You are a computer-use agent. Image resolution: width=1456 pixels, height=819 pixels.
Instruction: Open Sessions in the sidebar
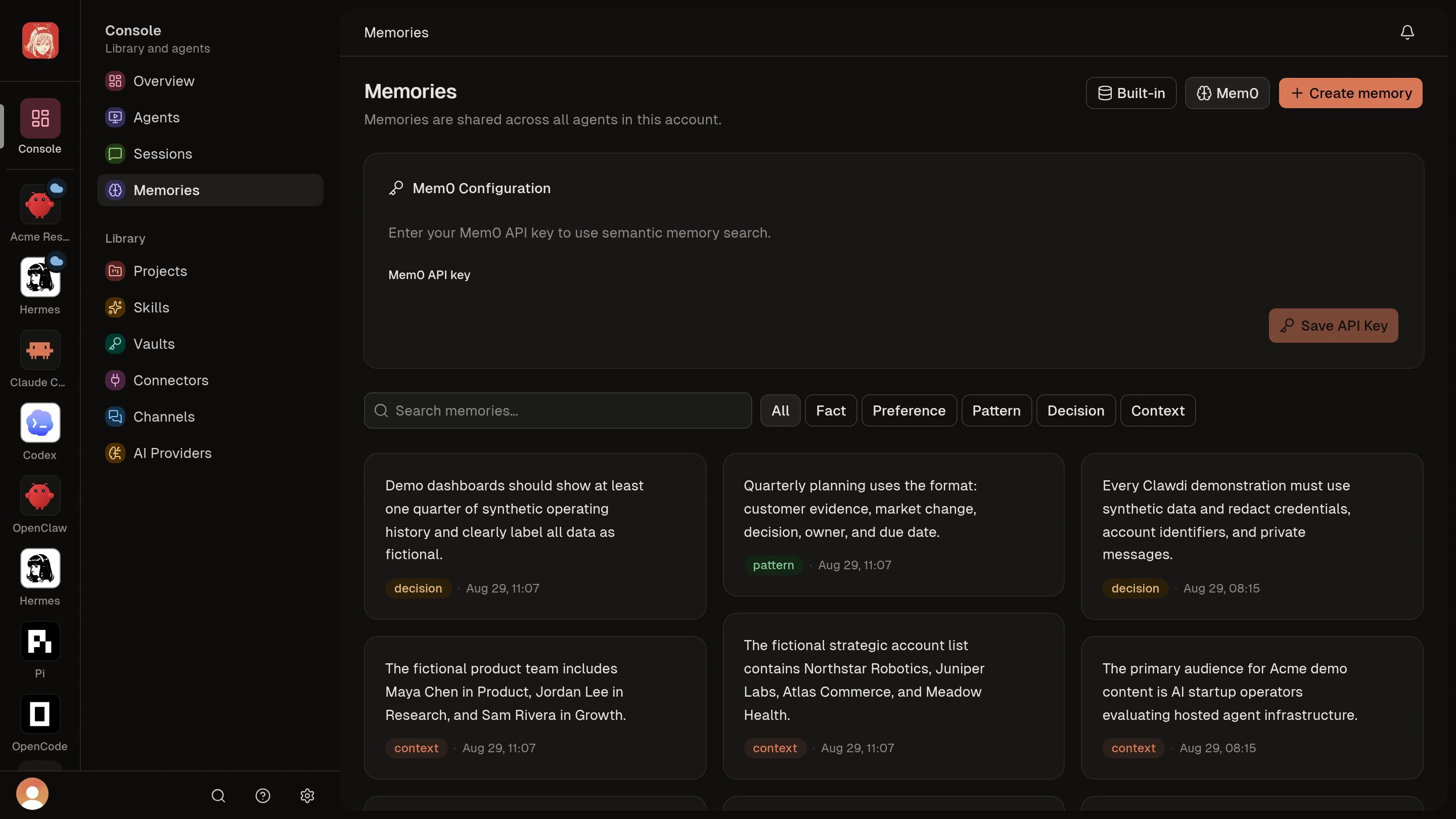point(210,154)
